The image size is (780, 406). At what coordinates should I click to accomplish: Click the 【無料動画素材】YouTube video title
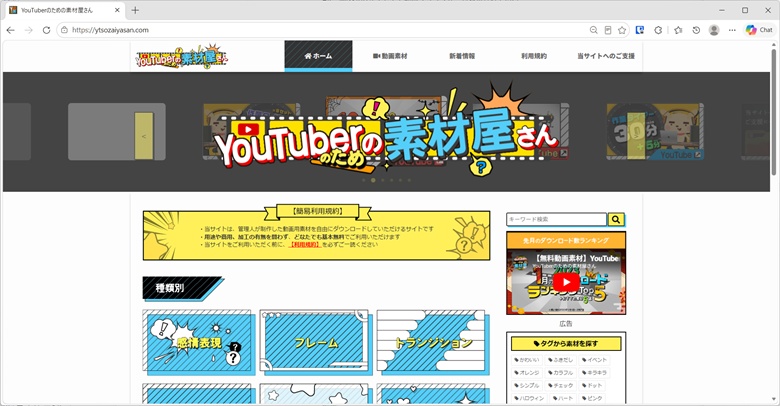coord(577,259)
